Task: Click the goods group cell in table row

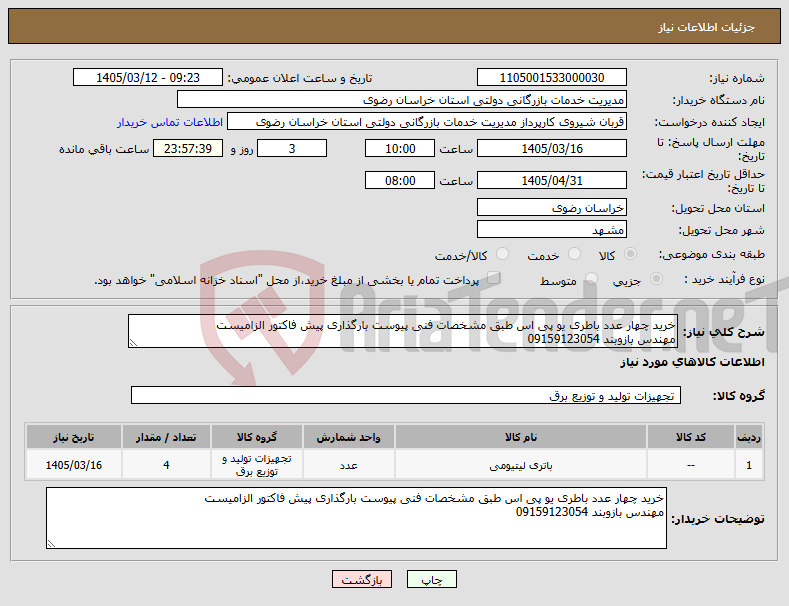Action: 257,465
